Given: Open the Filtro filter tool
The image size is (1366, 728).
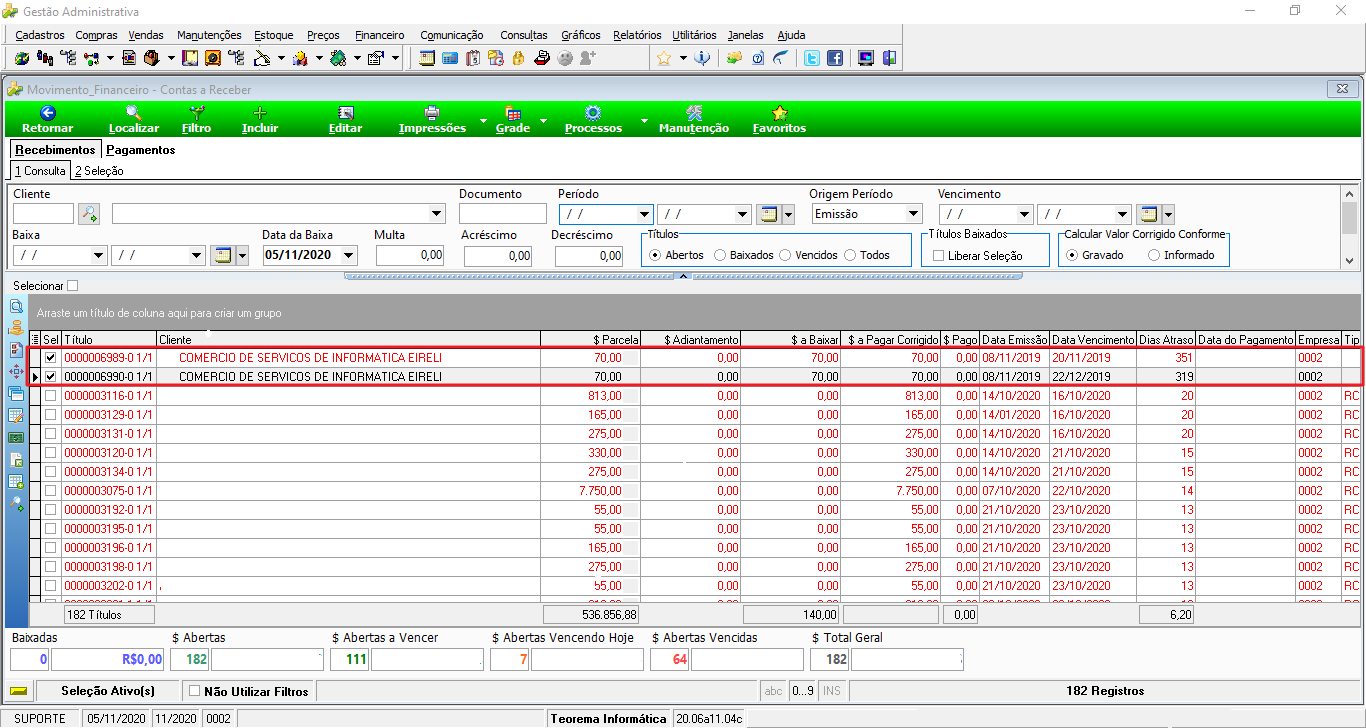Looking at the screenshot, I should tap(197, 120).
